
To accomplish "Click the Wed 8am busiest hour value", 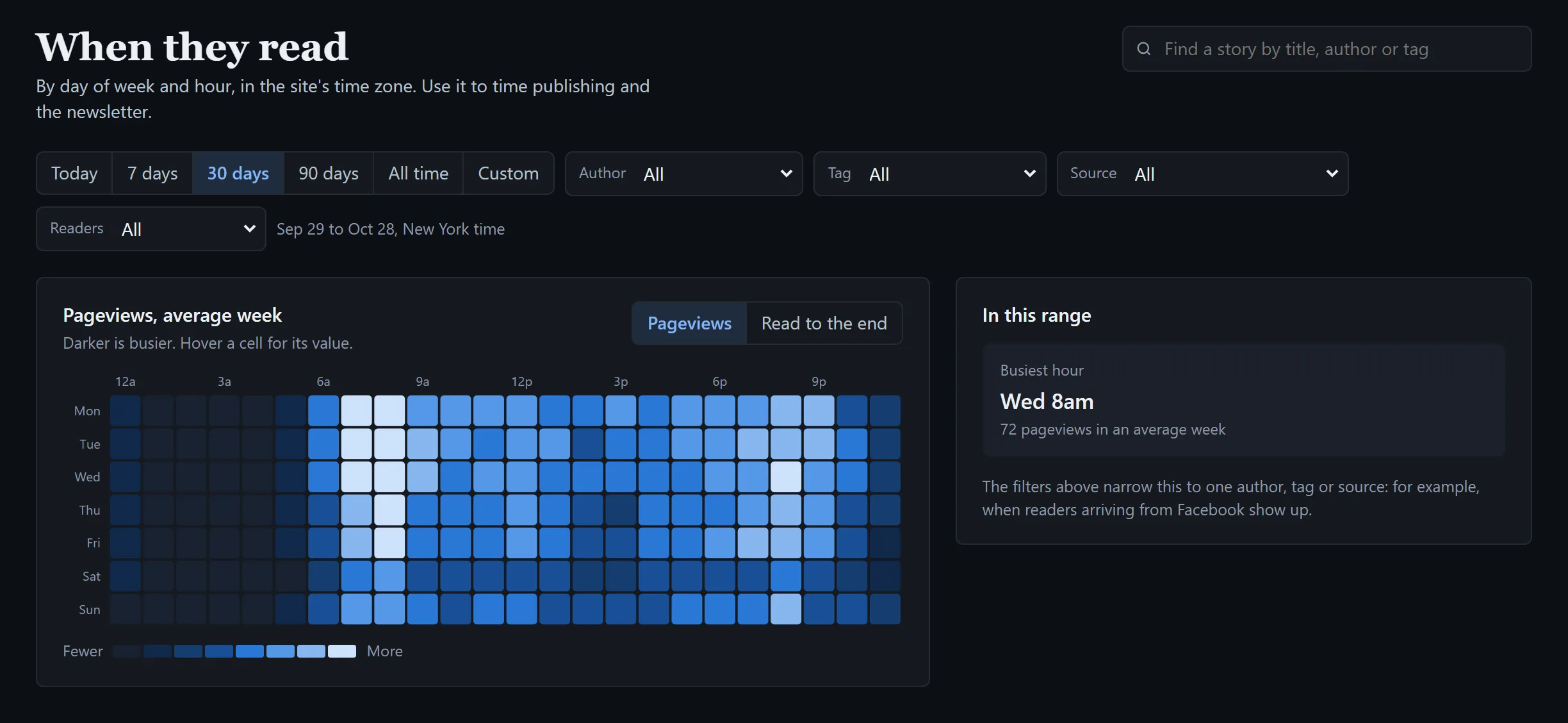I will click(1047, 401).
